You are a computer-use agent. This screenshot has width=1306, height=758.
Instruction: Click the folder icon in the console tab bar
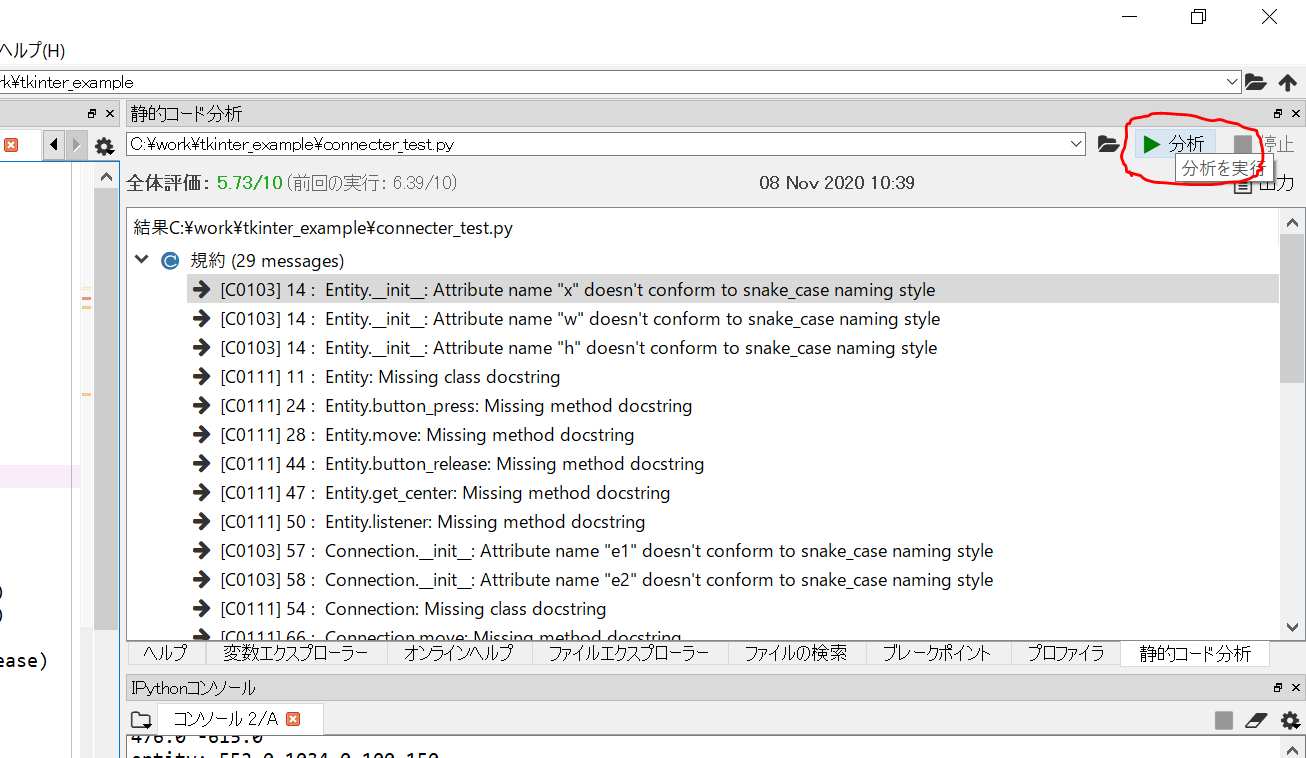(x=140, y=720)
